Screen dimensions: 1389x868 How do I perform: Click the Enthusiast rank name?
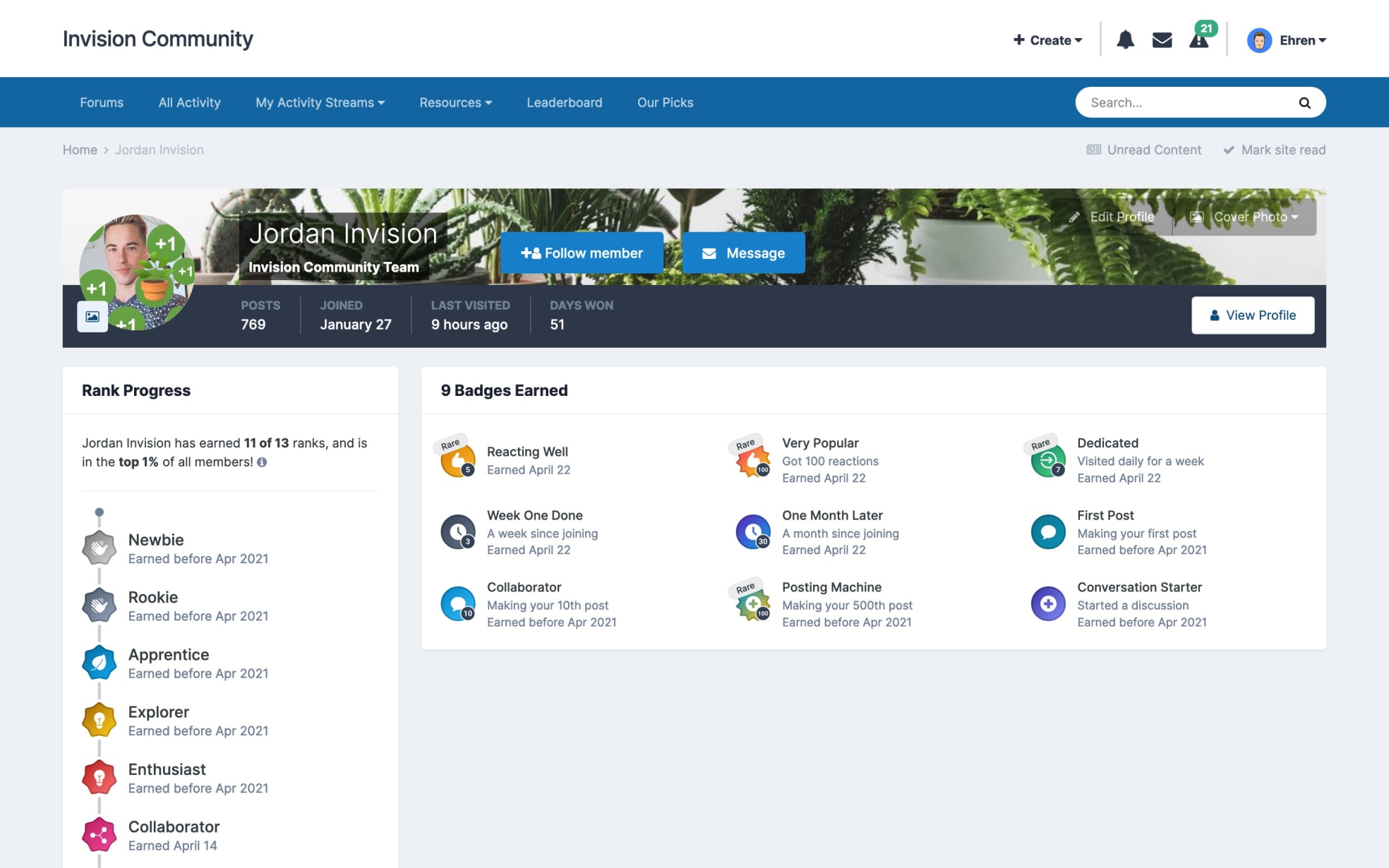tap(167, 769)
